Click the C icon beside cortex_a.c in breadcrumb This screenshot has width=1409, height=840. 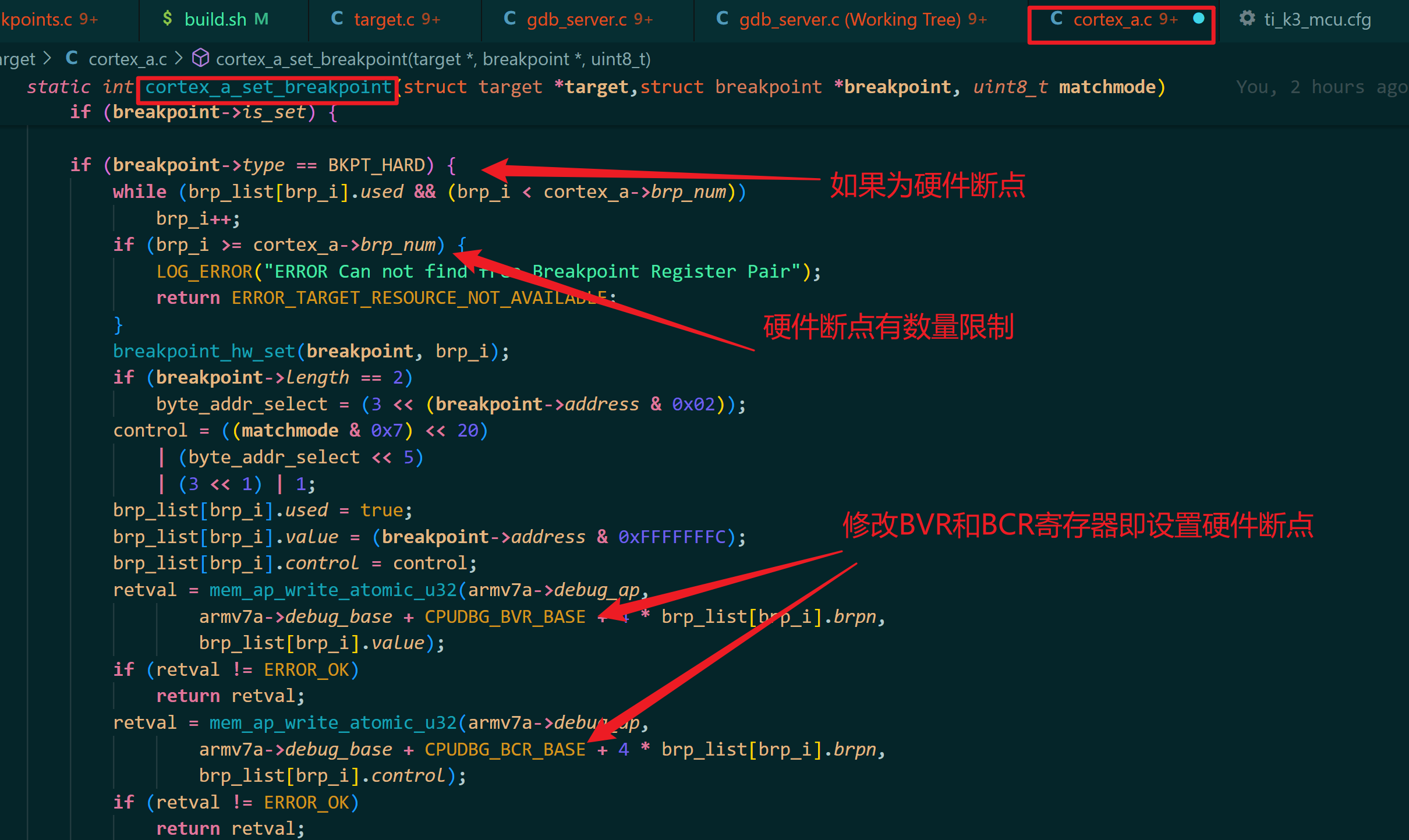coord(72,58)
